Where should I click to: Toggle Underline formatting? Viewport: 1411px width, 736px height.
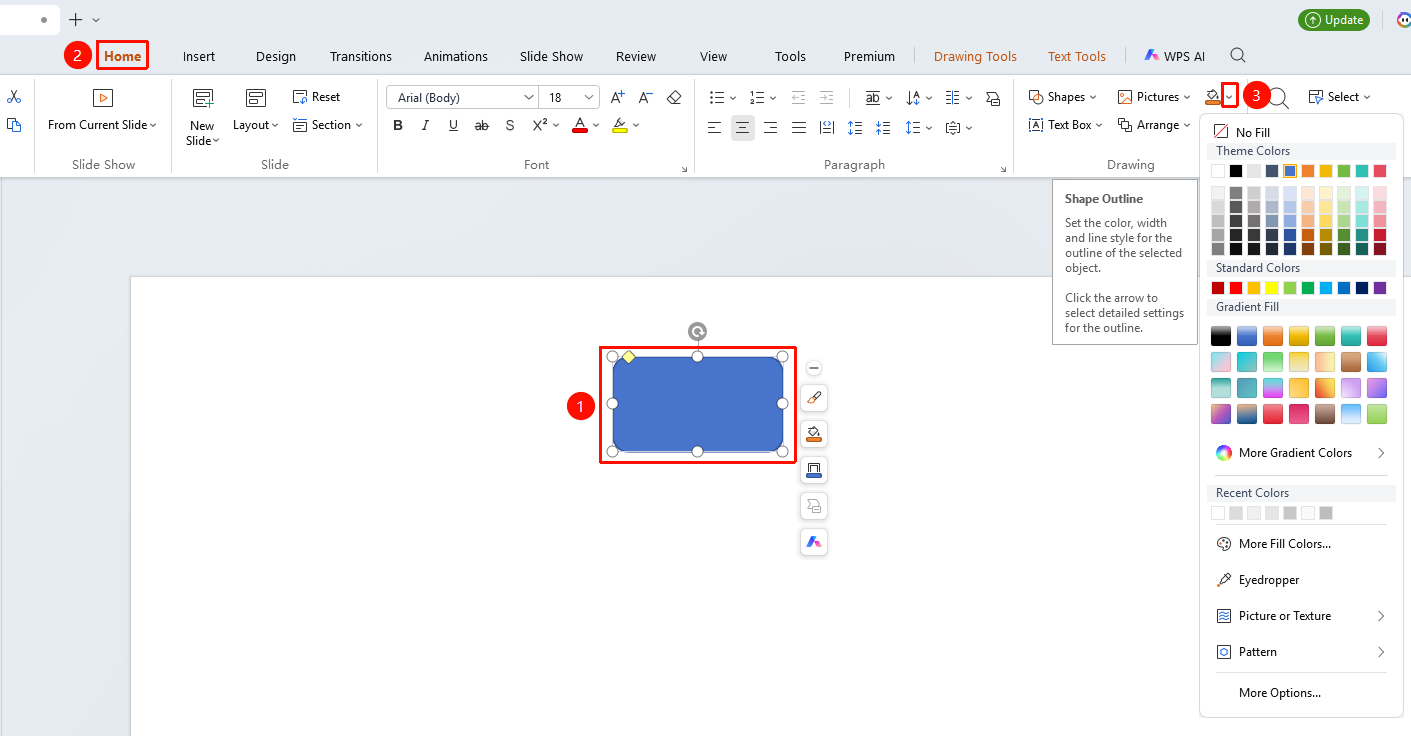click(x=453, y=125)
